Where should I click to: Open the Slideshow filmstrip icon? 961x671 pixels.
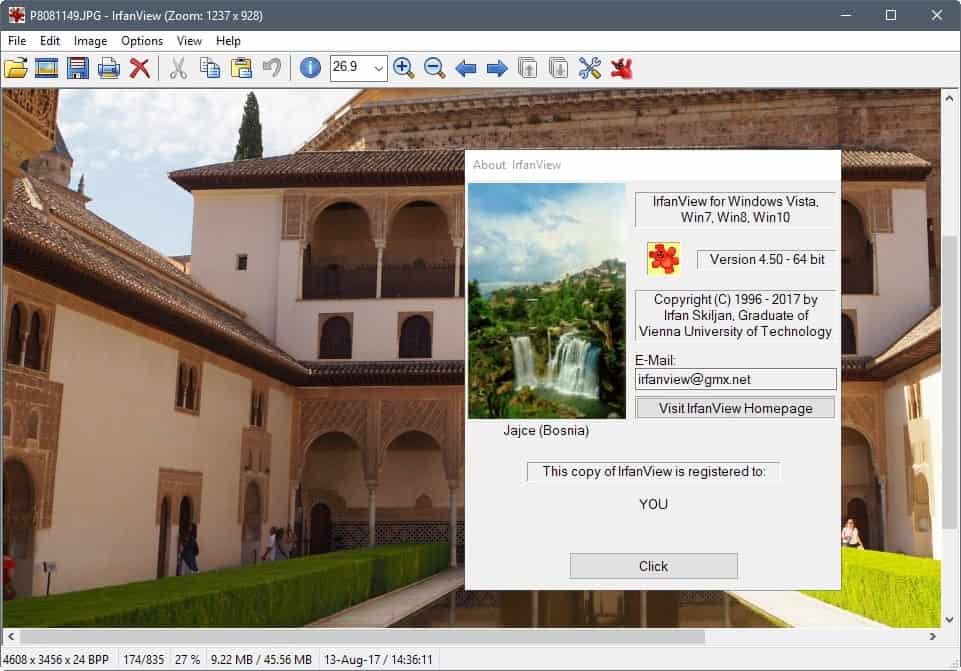(46, 68)
